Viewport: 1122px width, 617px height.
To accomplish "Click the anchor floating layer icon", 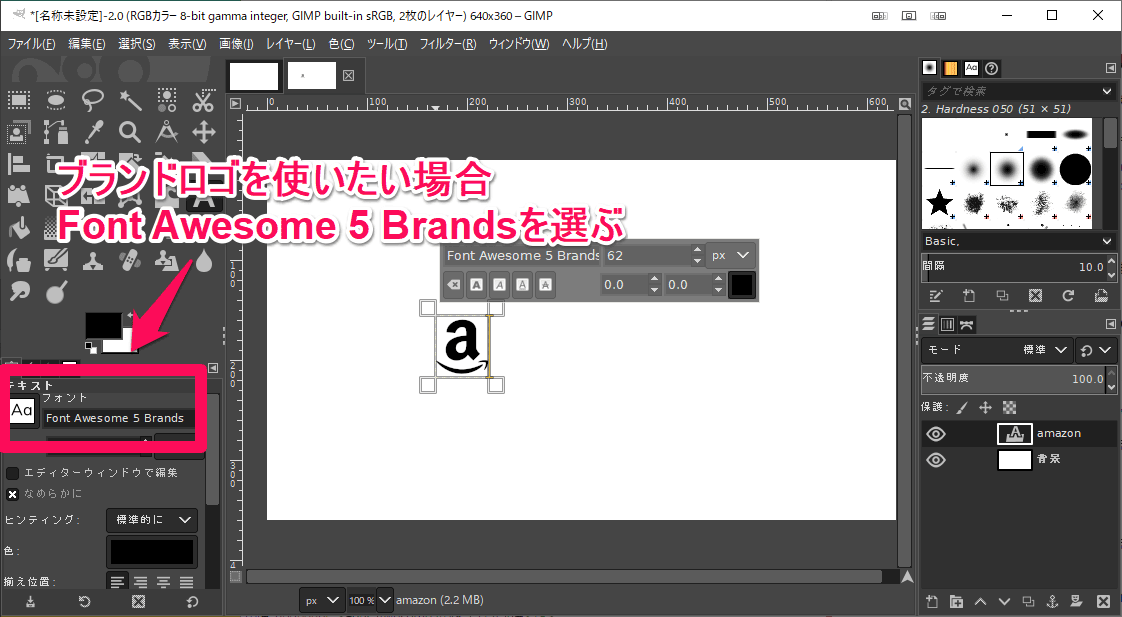I will (1053, 601).
